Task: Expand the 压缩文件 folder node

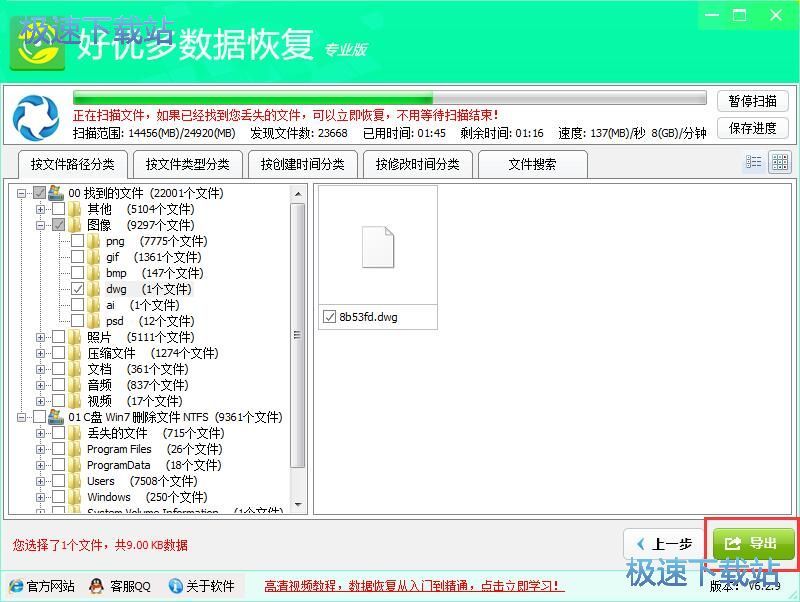Action: 40,353
